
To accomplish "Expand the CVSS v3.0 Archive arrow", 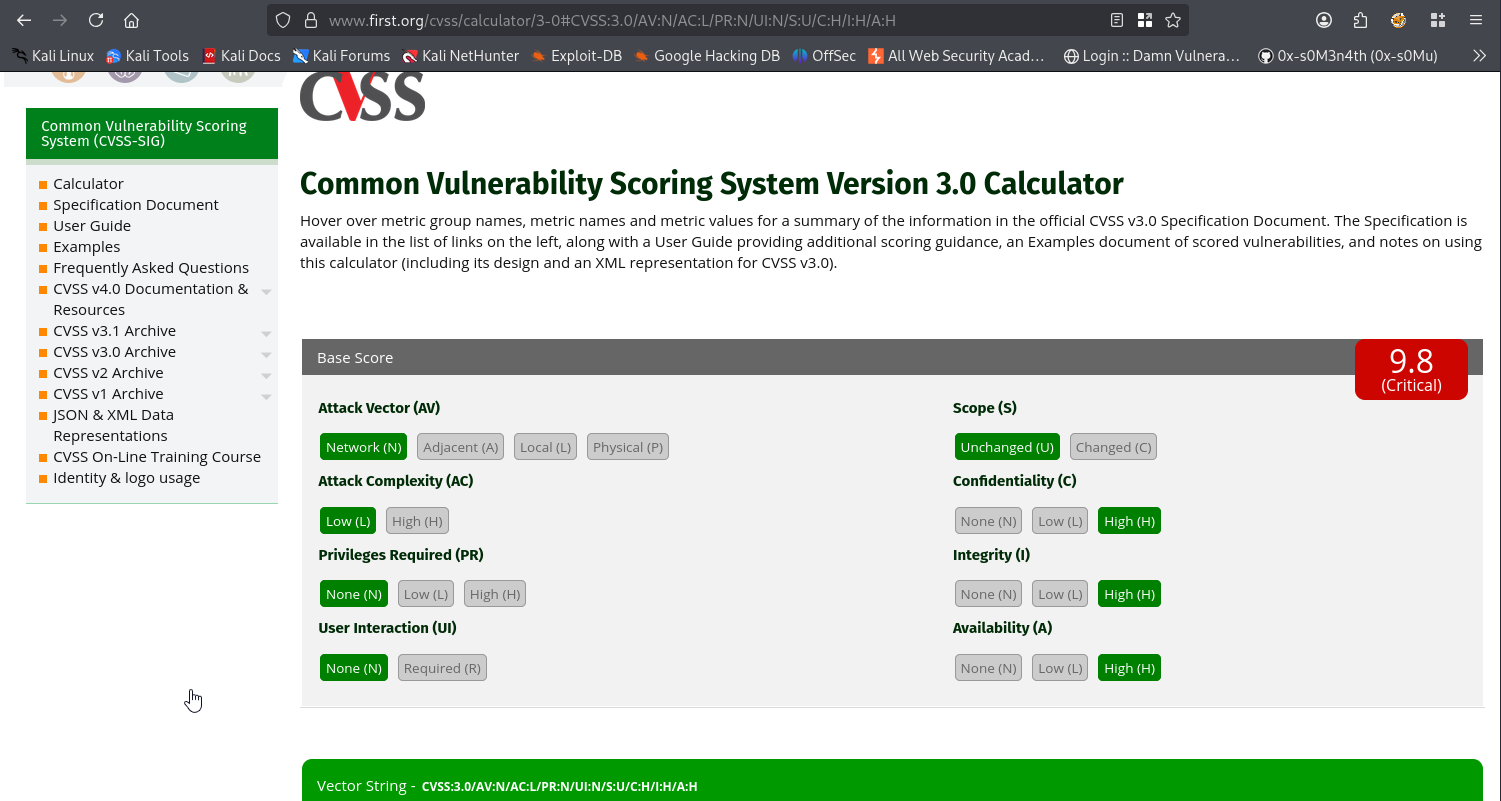I will 266,354.
